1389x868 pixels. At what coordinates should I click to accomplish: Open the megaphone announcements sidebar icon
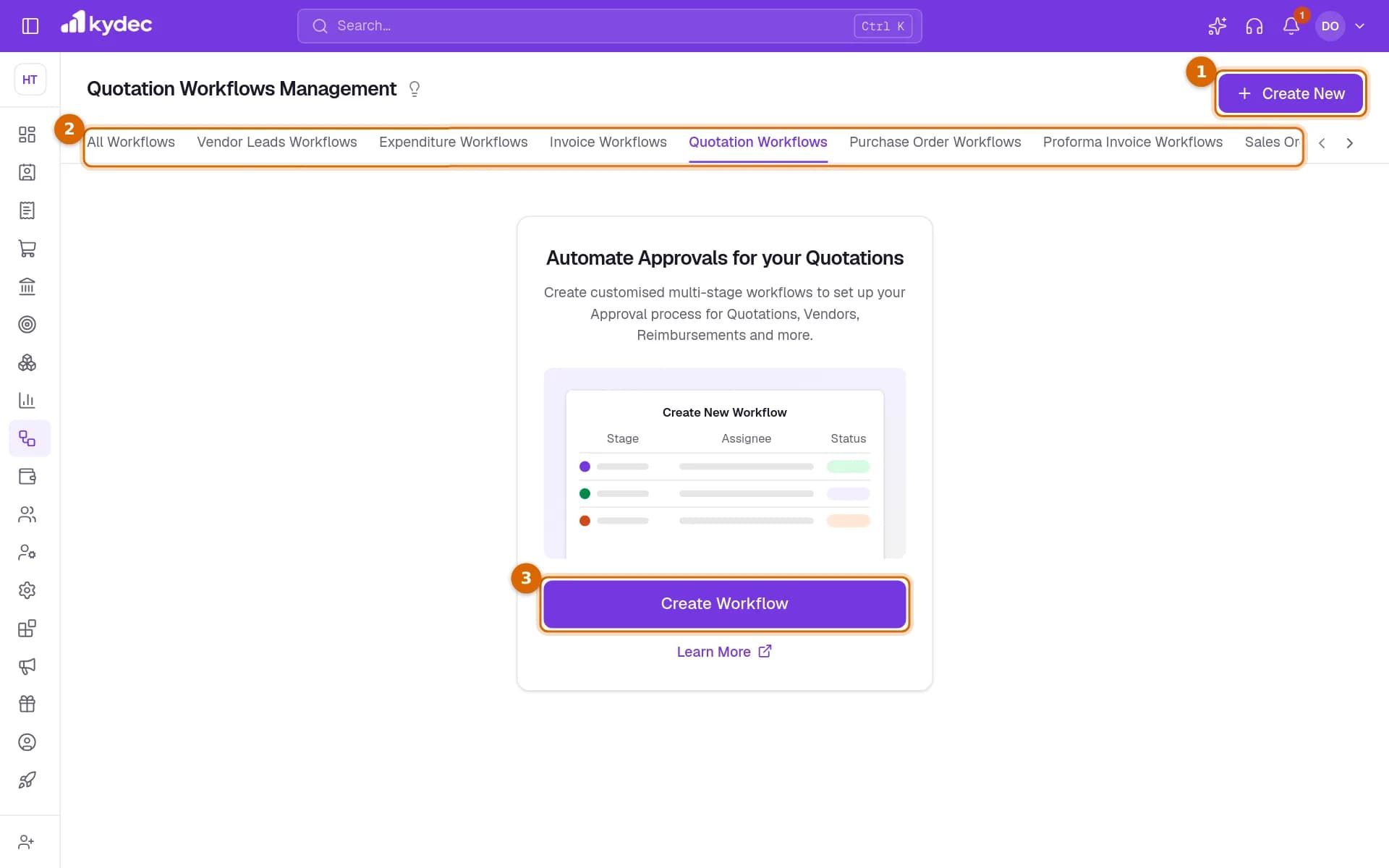click(27, 666)
